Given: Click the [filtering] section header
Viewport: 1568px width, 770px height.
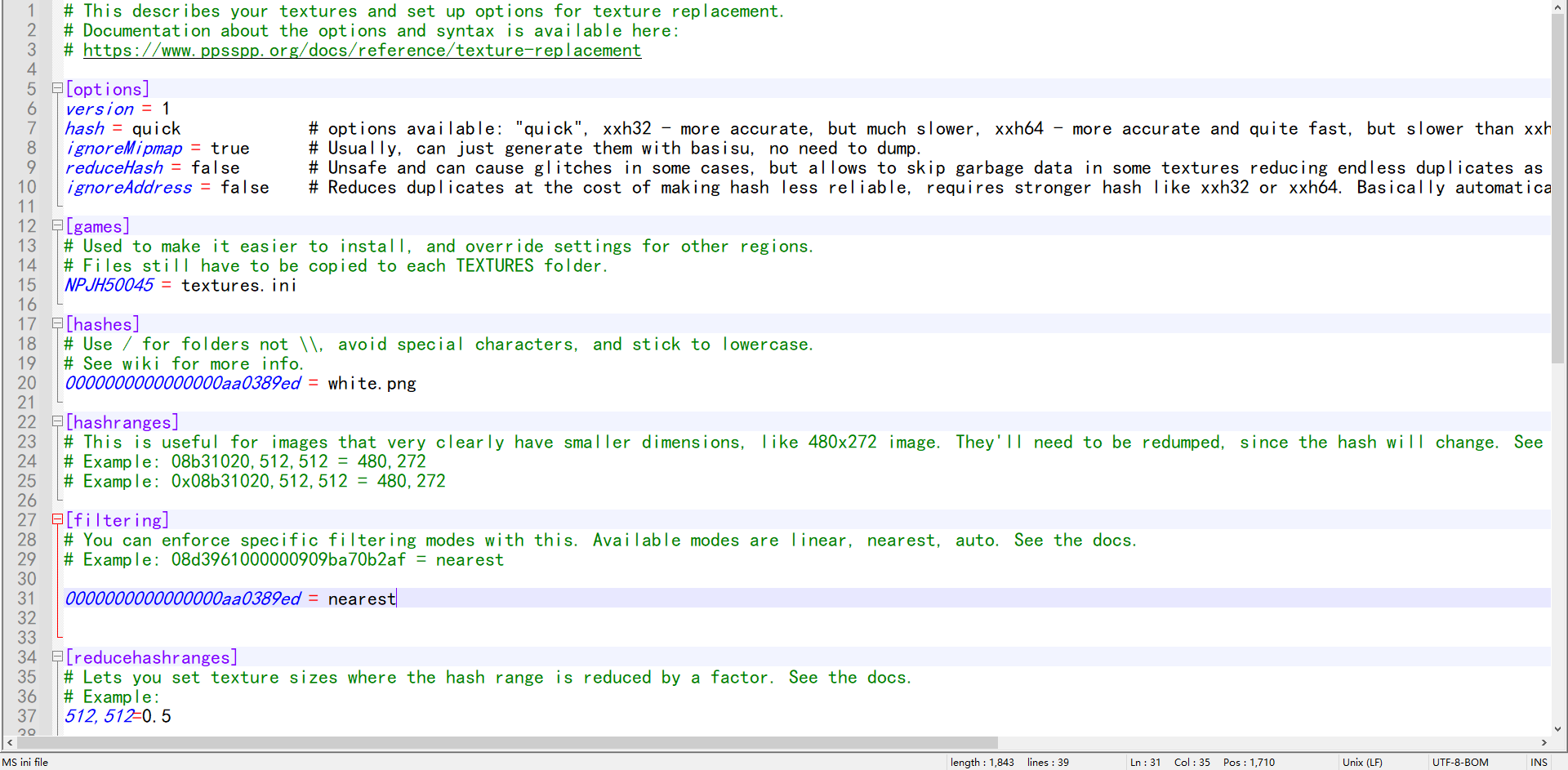Looking at the screenshot, I should (117, 520).
